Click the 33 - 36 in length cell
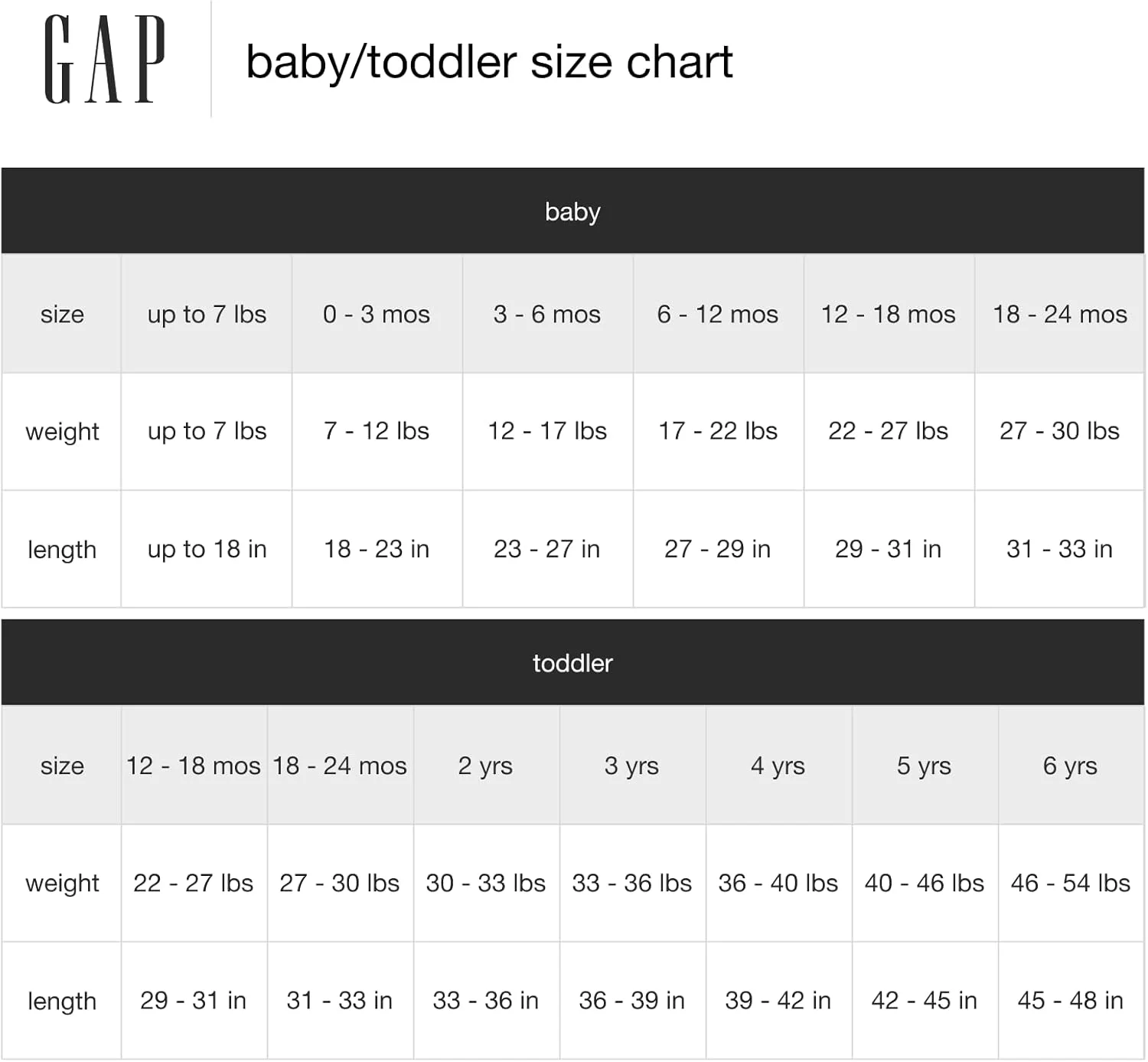Viewport: 1148px width, 1062px height. click(486, 1001)
